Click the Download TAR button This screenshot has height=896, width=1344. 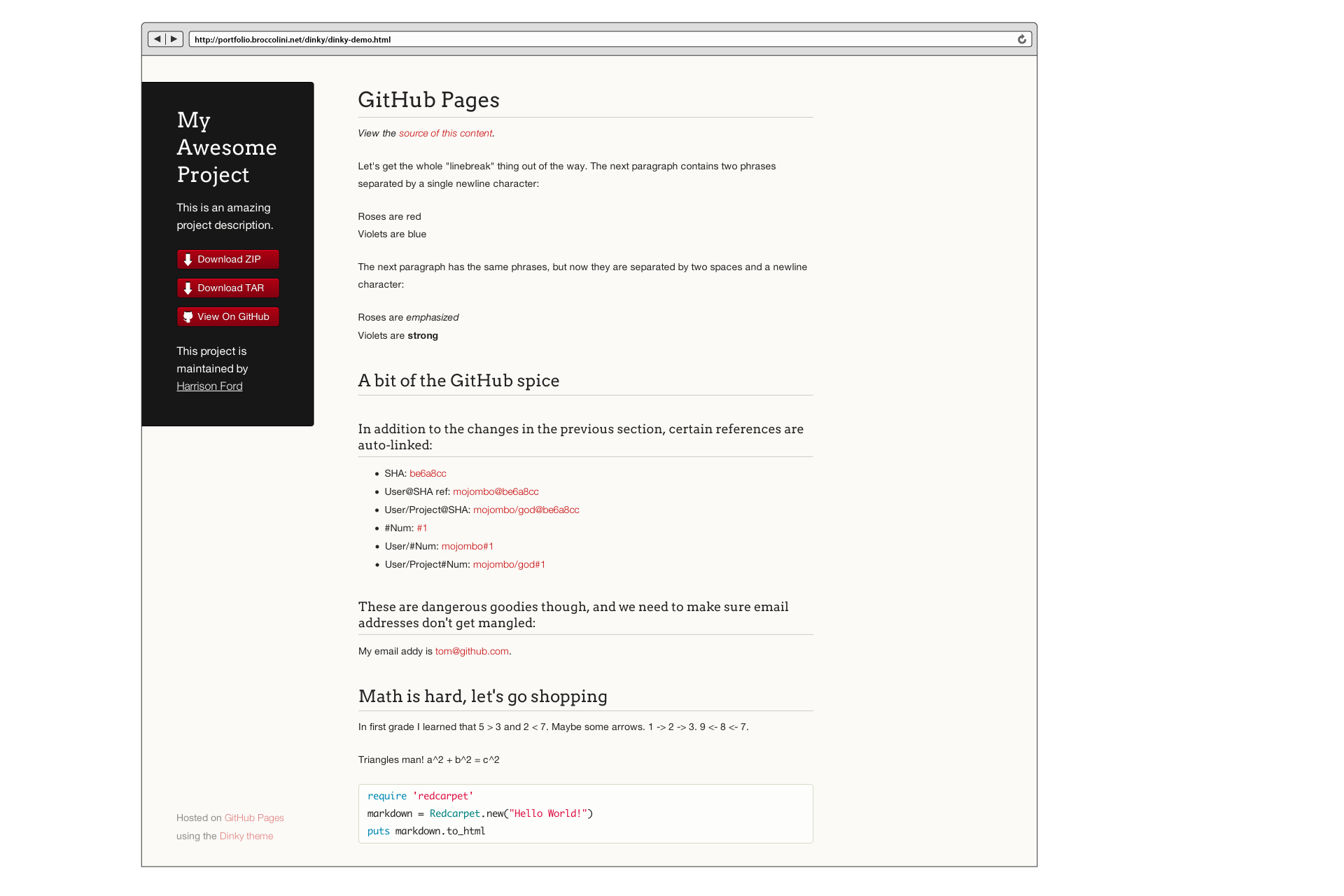(x=228, y=288)
